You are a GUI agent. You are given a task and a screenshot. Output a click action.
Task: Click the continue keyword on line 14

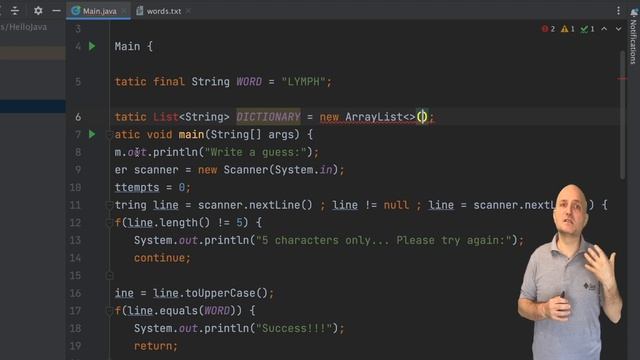(x=159, y=258)
